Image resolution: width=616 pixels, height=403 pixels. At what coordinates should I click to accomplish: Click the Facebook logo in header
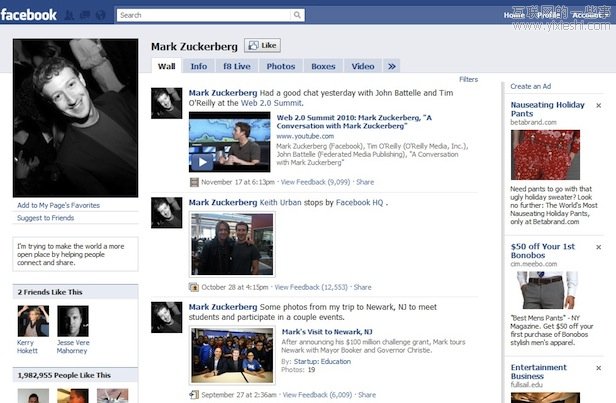[x=28, y=15]
